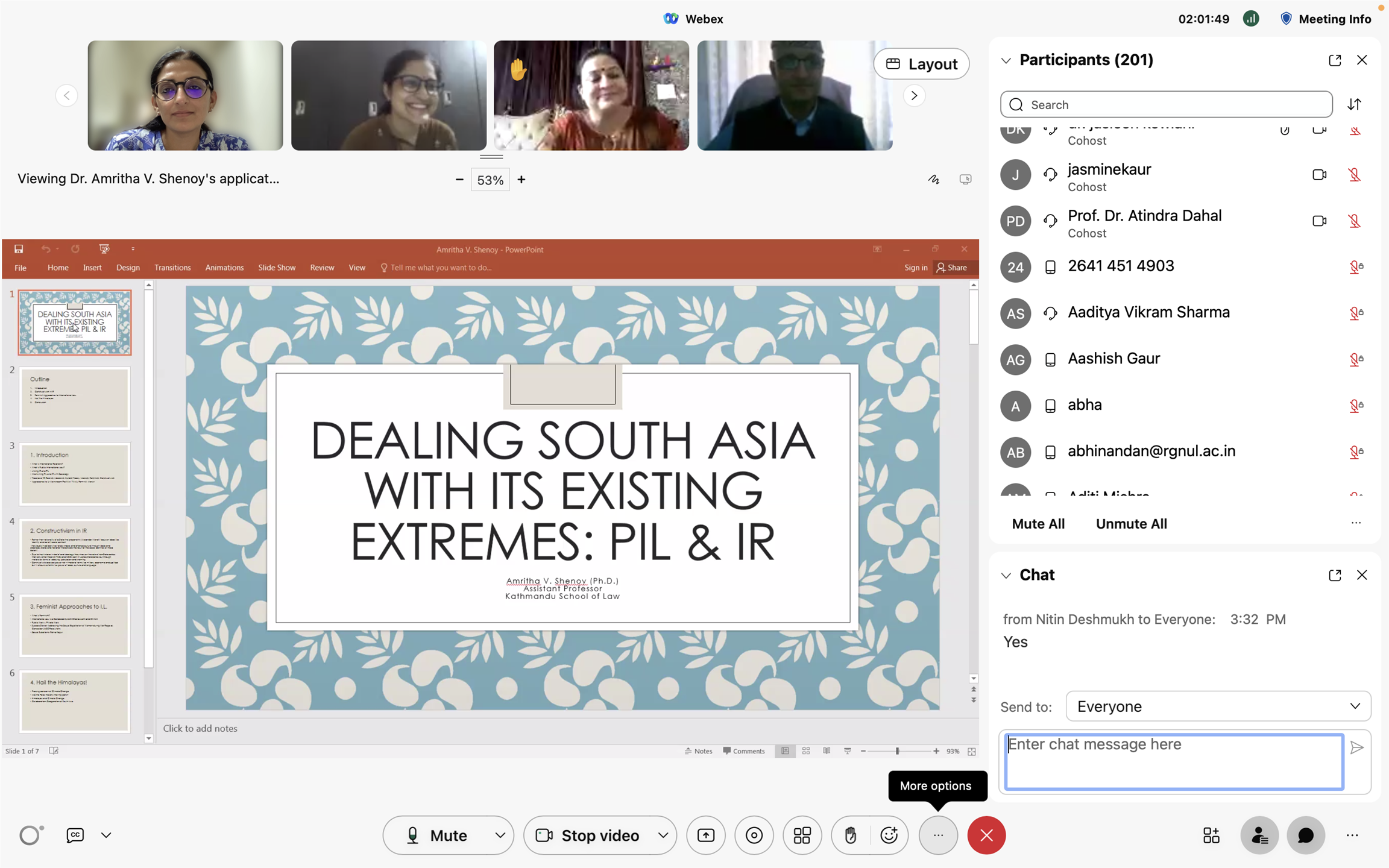Raise hand using the hand icon
Screen dimensions: 1389x868
tap(850, 835)
